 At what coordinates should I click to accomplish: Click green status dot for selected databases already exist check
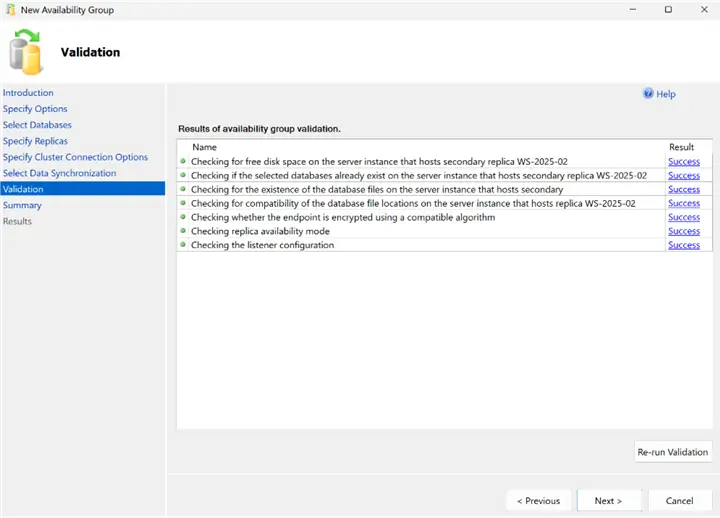pos(183,175)
